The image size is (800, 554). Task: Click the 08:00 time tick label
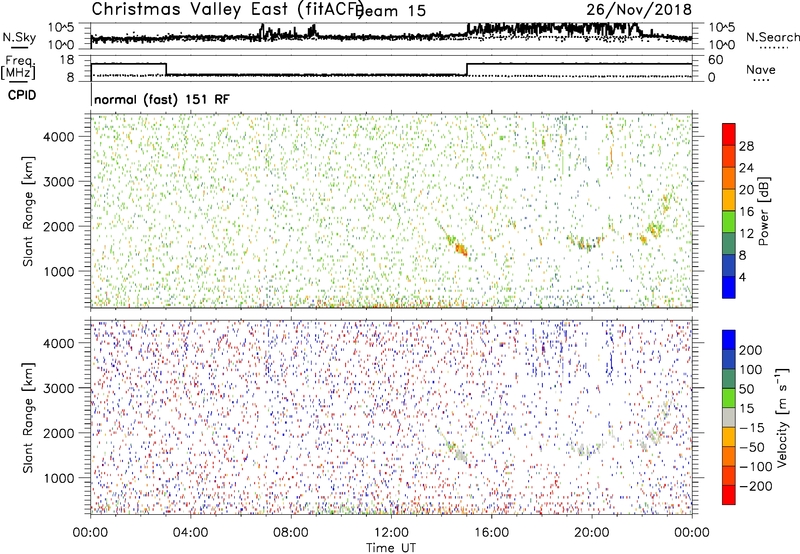coord(291,533)
